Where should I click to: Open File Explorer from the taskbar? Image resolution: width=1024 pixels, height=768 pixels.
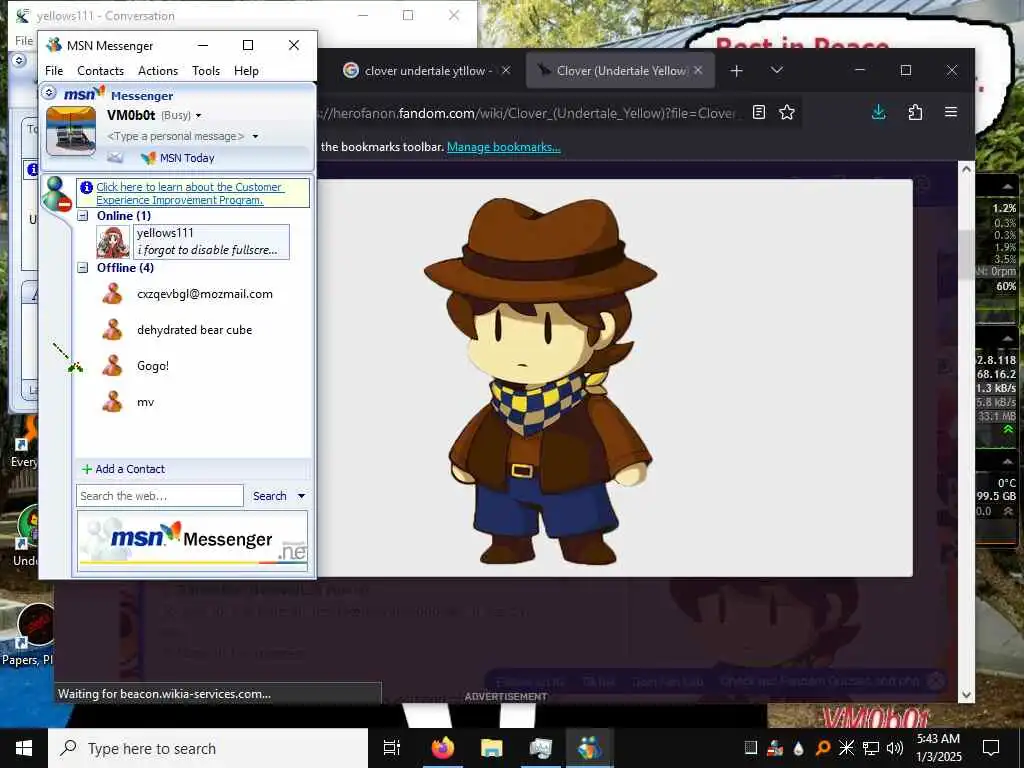coord(492,748)
